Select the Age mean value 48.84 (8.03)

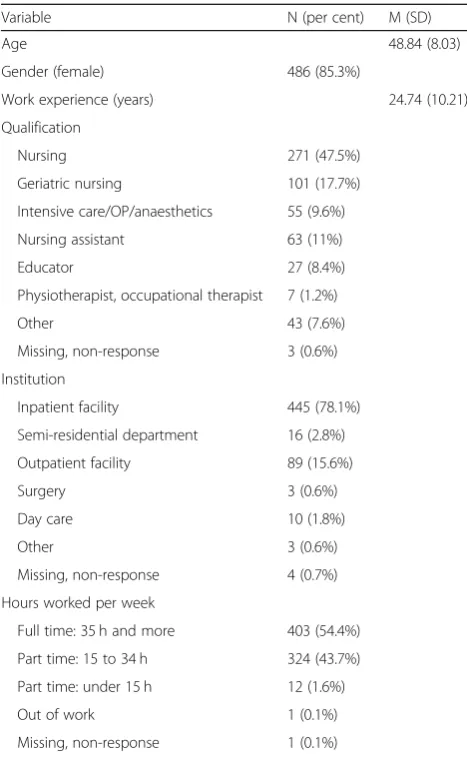[x=424, y=44]
